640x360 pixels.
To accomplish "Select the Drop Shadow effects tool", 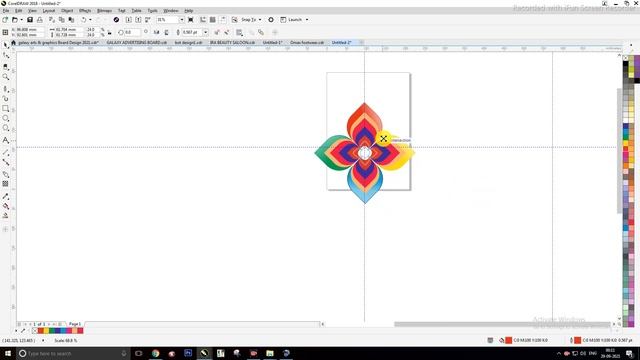I will 5,174.
